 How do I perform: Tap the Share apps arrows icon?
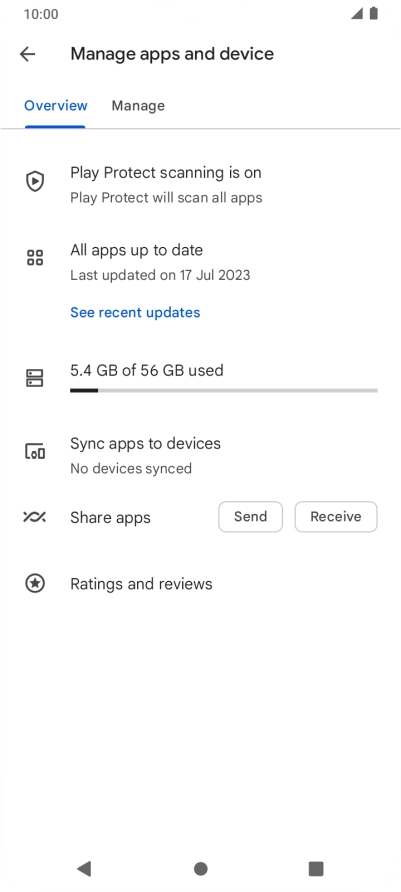(35, 517)
